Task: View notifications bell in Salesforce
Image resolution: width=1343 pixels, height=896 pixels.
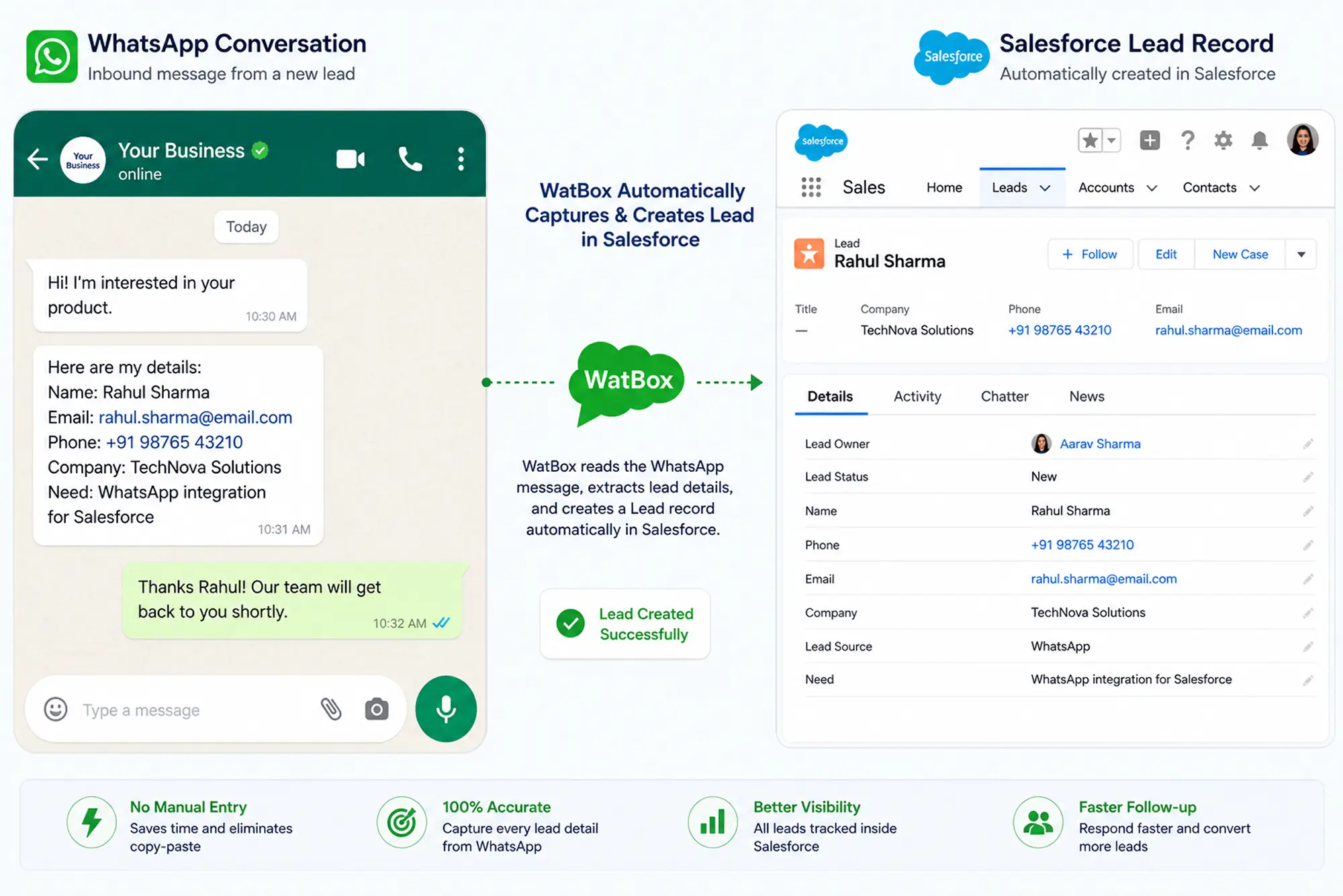Action: pos(1260,140)
